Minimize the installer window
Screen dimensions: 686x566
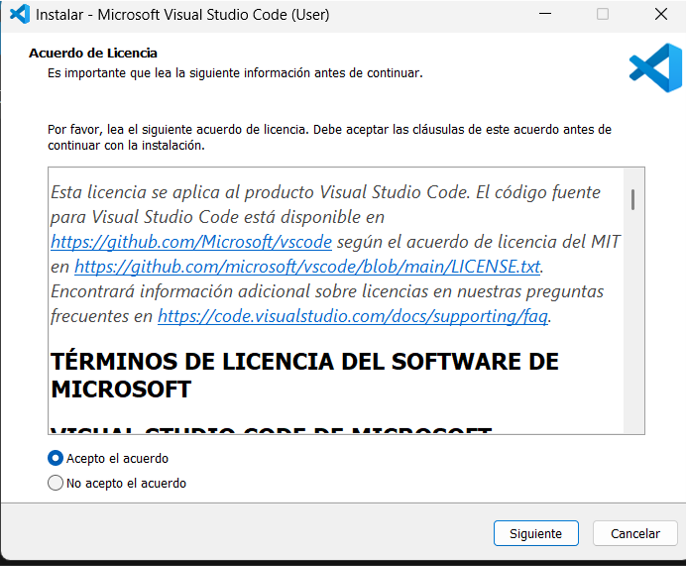pyautogui.click(x=545, y=14)
